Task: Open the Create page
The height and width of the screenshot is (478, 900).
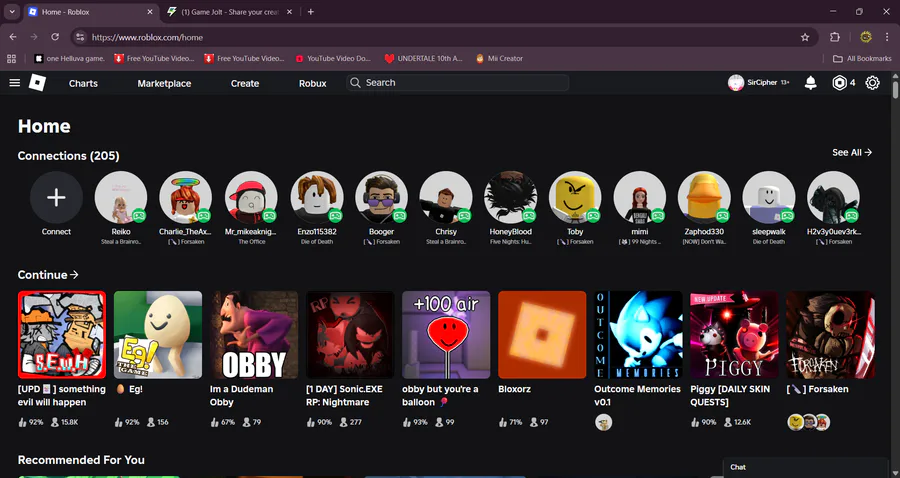Action: coord(245,83)
